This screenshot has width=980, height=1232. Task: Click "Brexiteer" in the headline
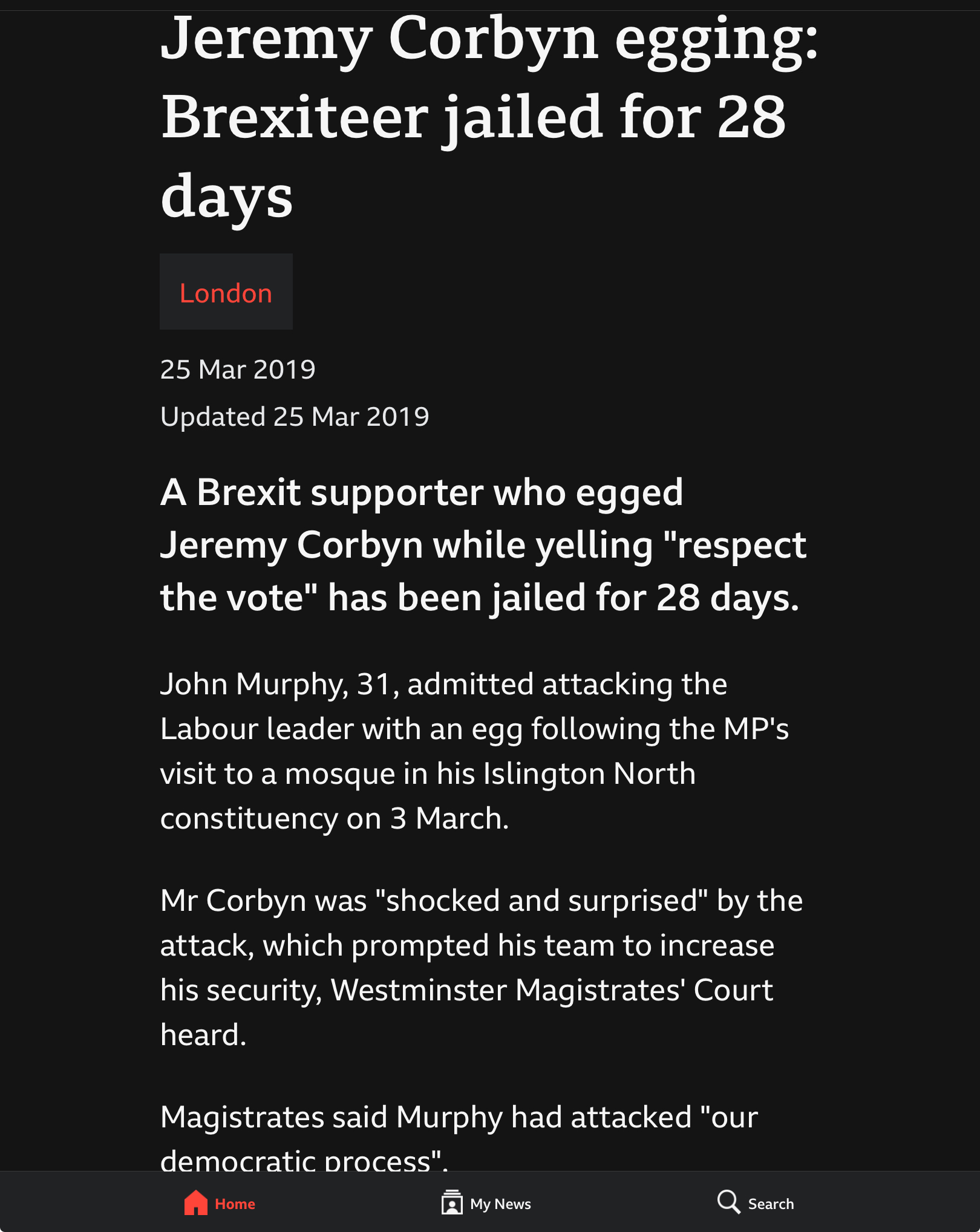[295, 117]
